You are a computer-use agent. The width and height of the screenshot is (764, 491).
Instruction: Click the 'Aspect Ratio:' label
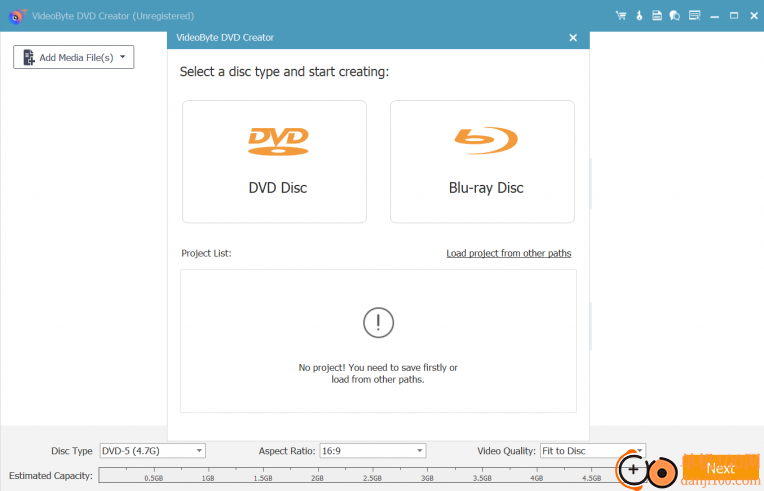(287, 451)
